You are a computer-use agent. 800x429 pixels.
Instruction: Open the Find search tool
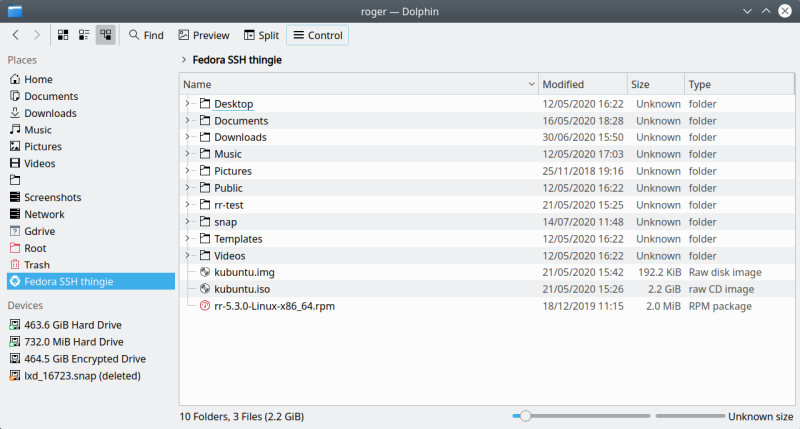click(146, 35)
